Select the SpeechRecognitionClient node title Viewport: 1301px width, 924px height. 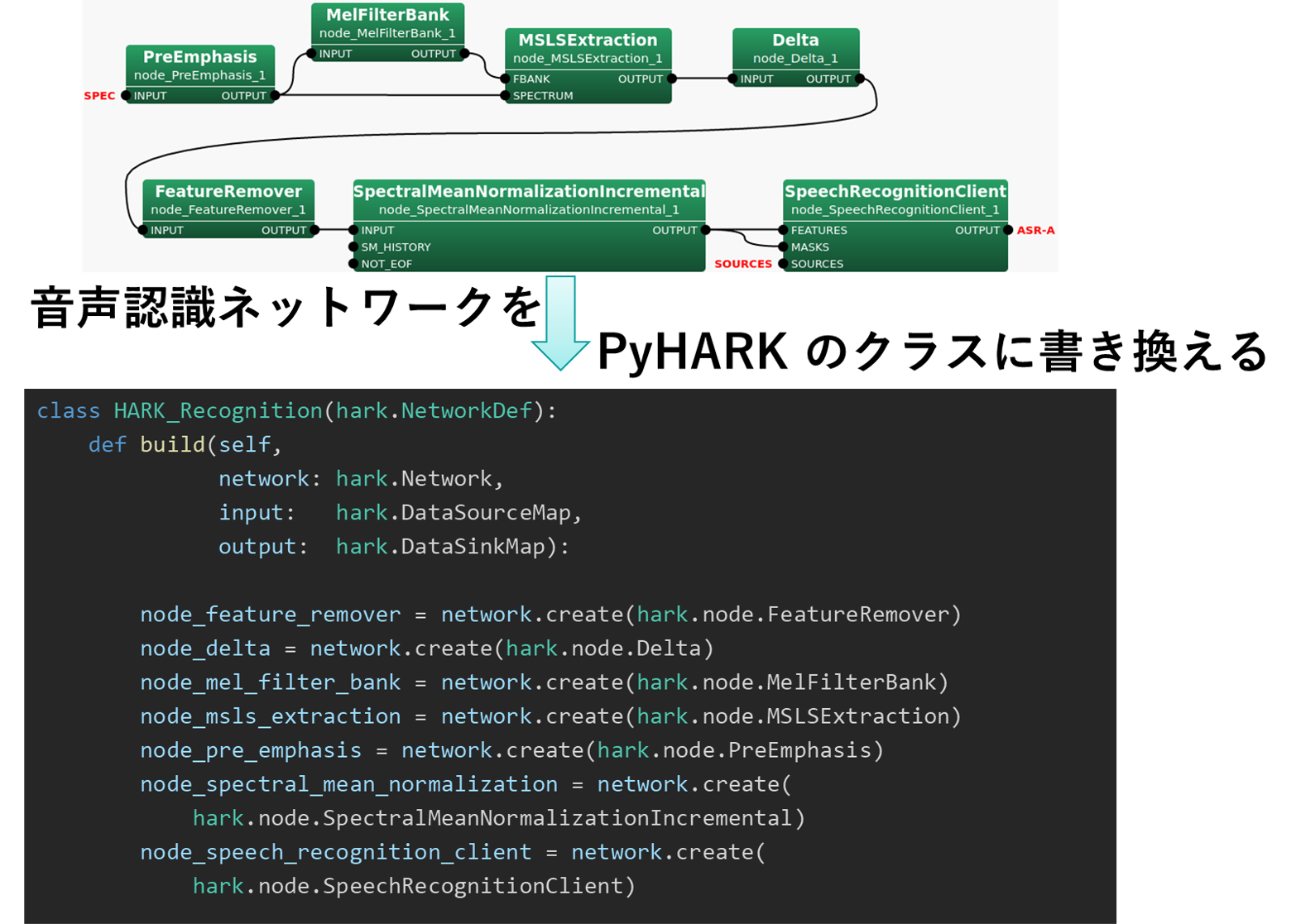(x=895, y=192)
